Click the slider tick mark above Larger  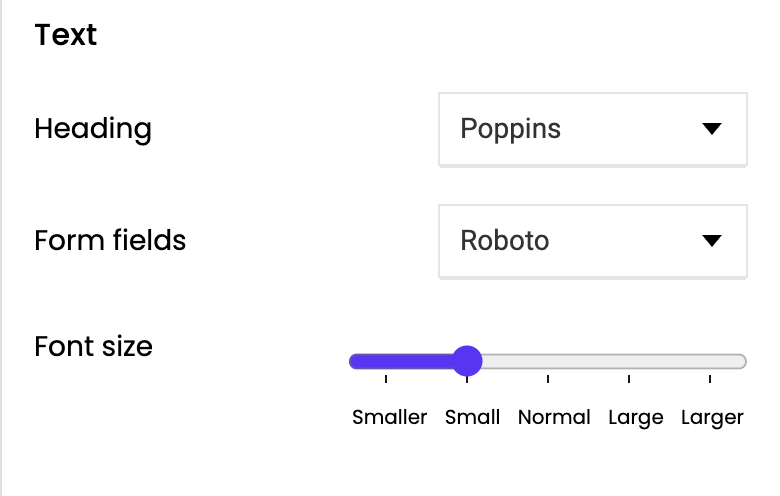[710, 380]
